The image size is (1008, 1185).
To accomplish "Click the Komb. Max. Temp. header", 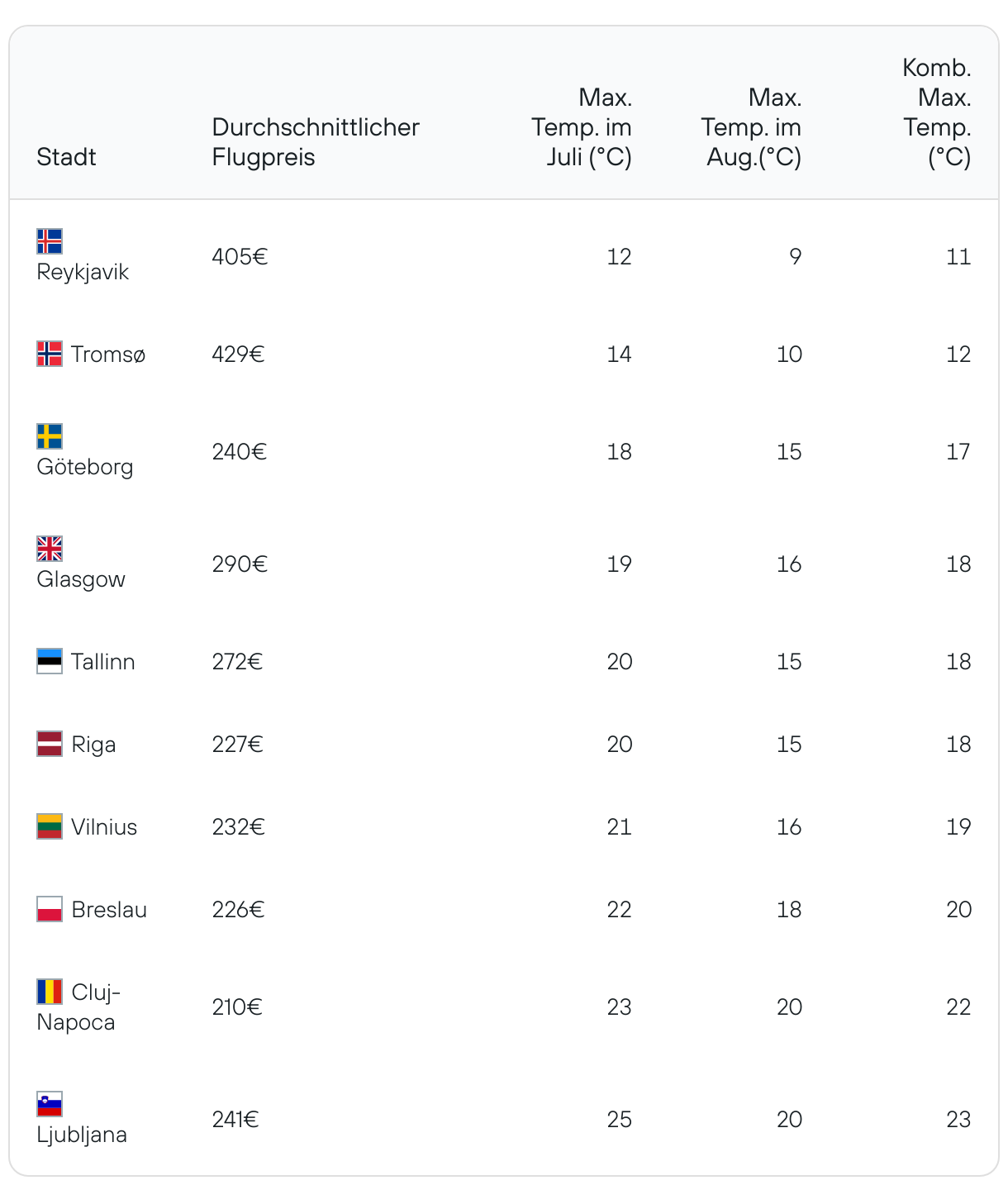I will click(937, 112).
